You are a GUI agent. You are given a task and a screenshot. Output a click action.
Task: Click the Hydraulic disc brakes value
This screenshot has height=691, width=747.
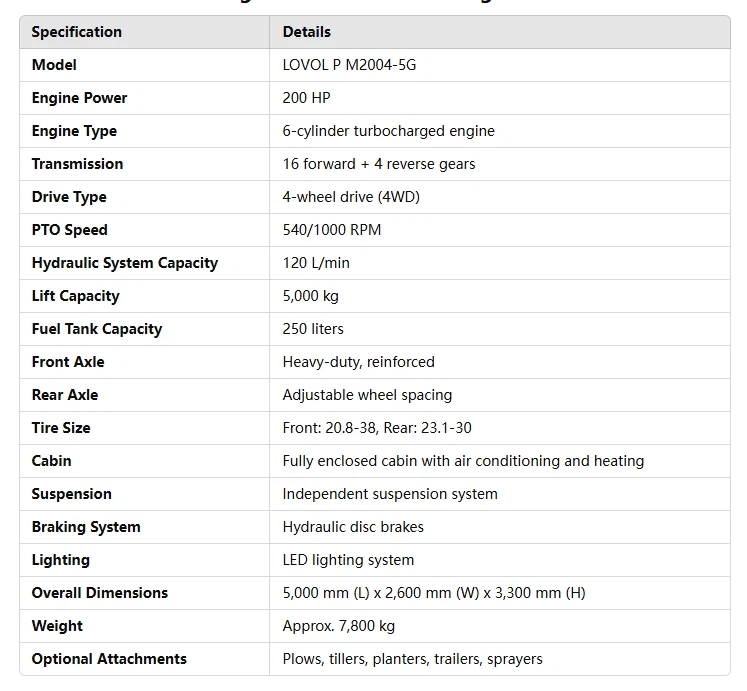tap(353, 527)
